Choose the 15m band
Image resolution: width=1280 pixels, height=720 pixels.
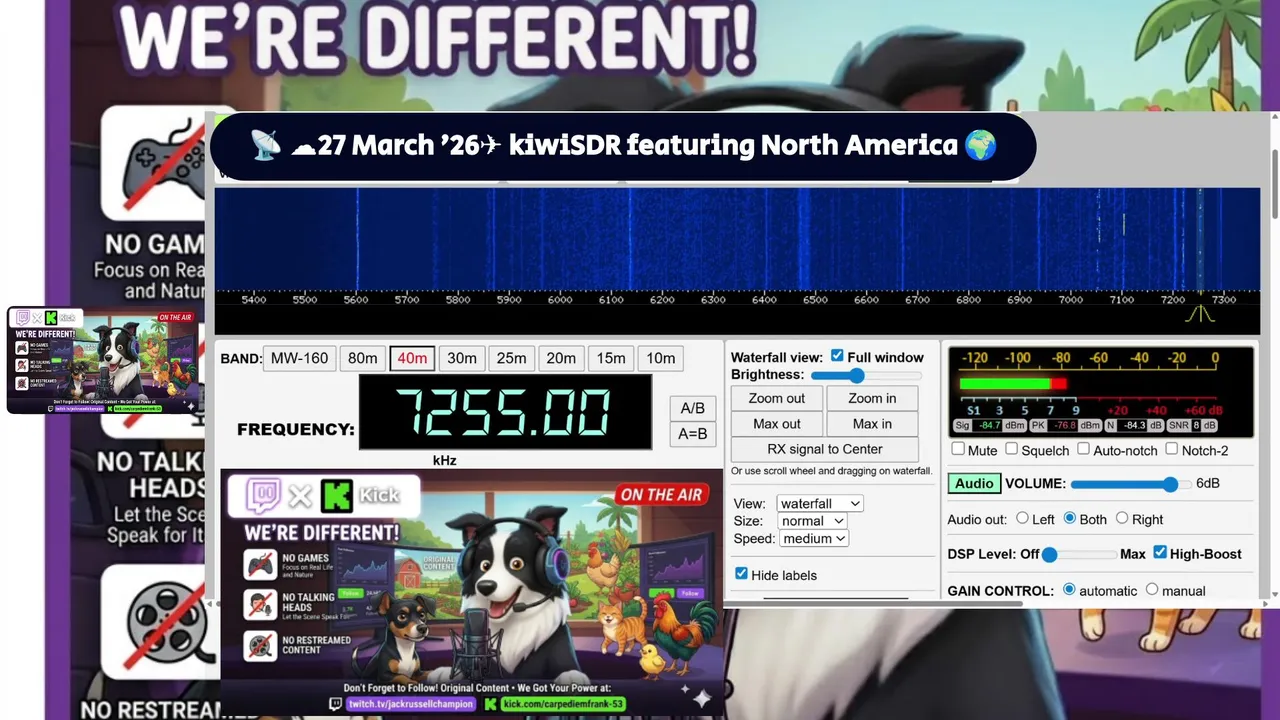coord(611,358)
